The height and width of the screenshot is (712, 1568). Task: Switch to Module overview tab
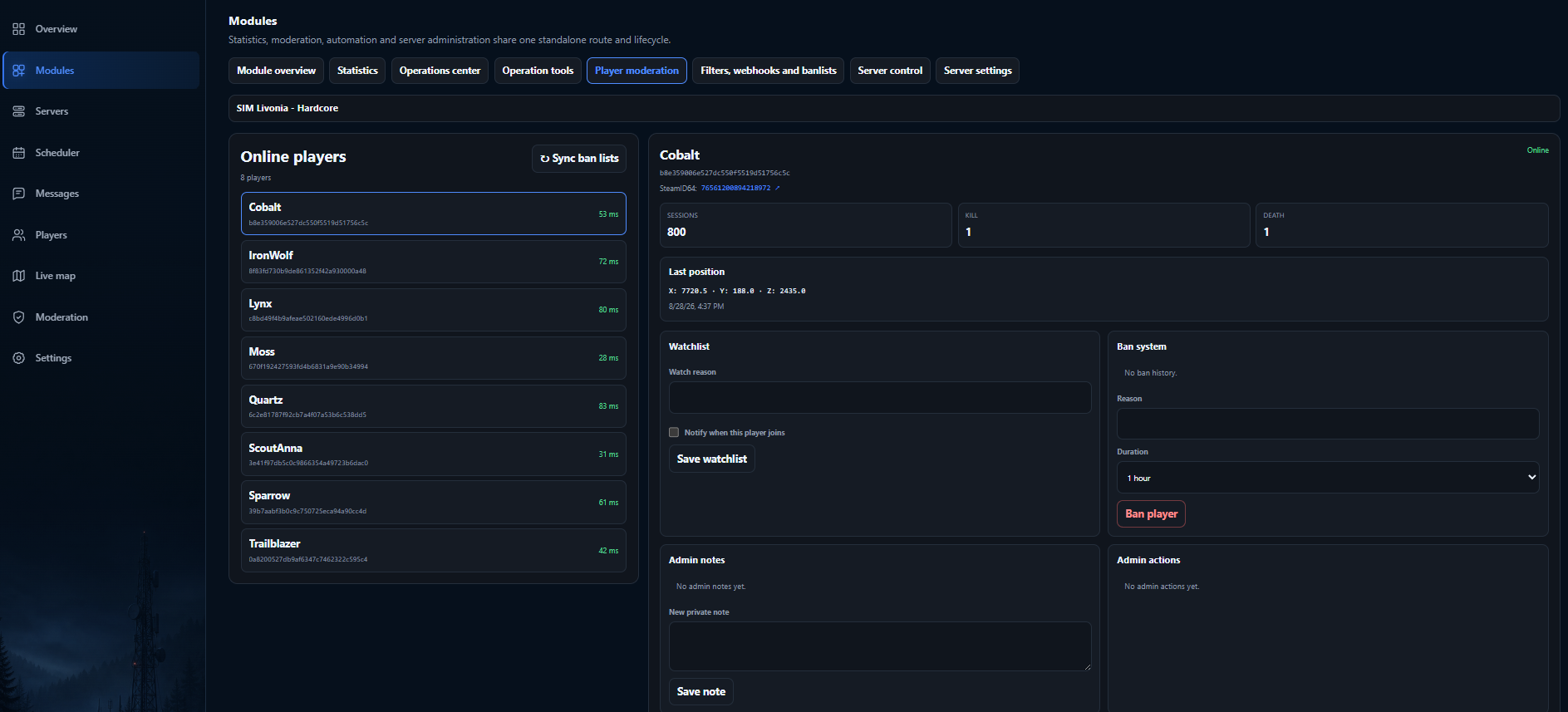click(x=277, y=71)
